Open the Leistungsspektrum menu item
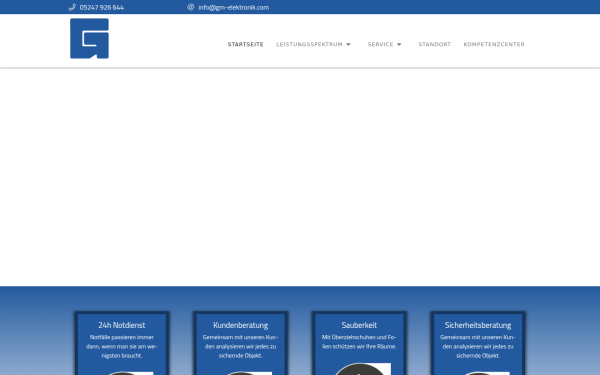 [310, 44]
